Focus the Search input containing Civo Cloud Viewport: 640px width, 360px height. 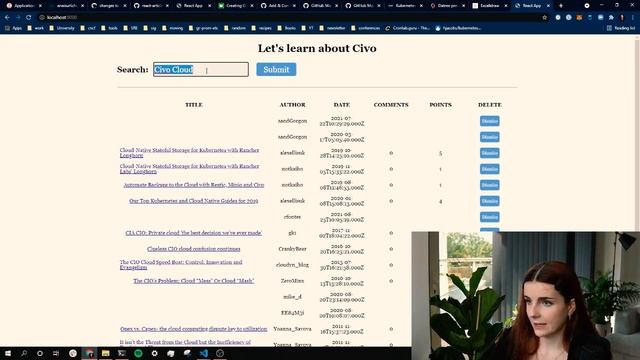201,69
